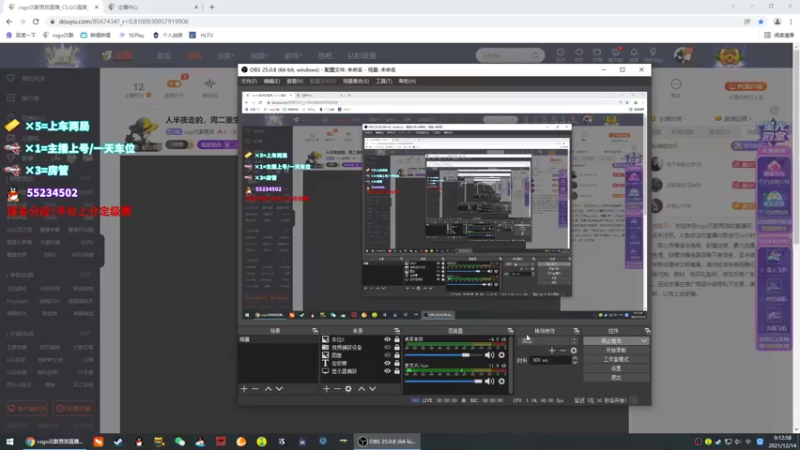
Task: Move scene down in OBS Scenes panel
Action: pos(279,389)
